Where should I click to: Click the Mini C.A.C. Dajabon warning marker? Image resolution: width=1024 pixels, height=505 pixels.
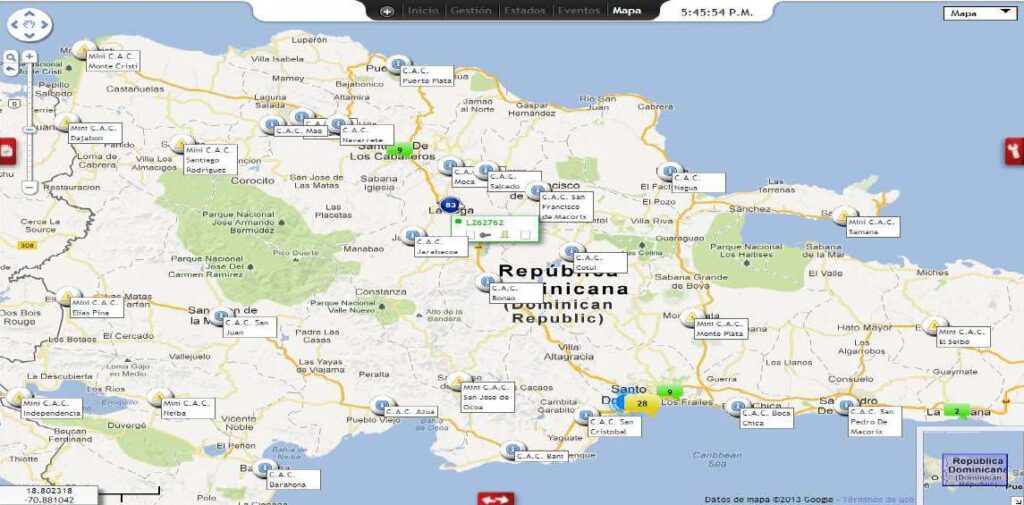67,122
